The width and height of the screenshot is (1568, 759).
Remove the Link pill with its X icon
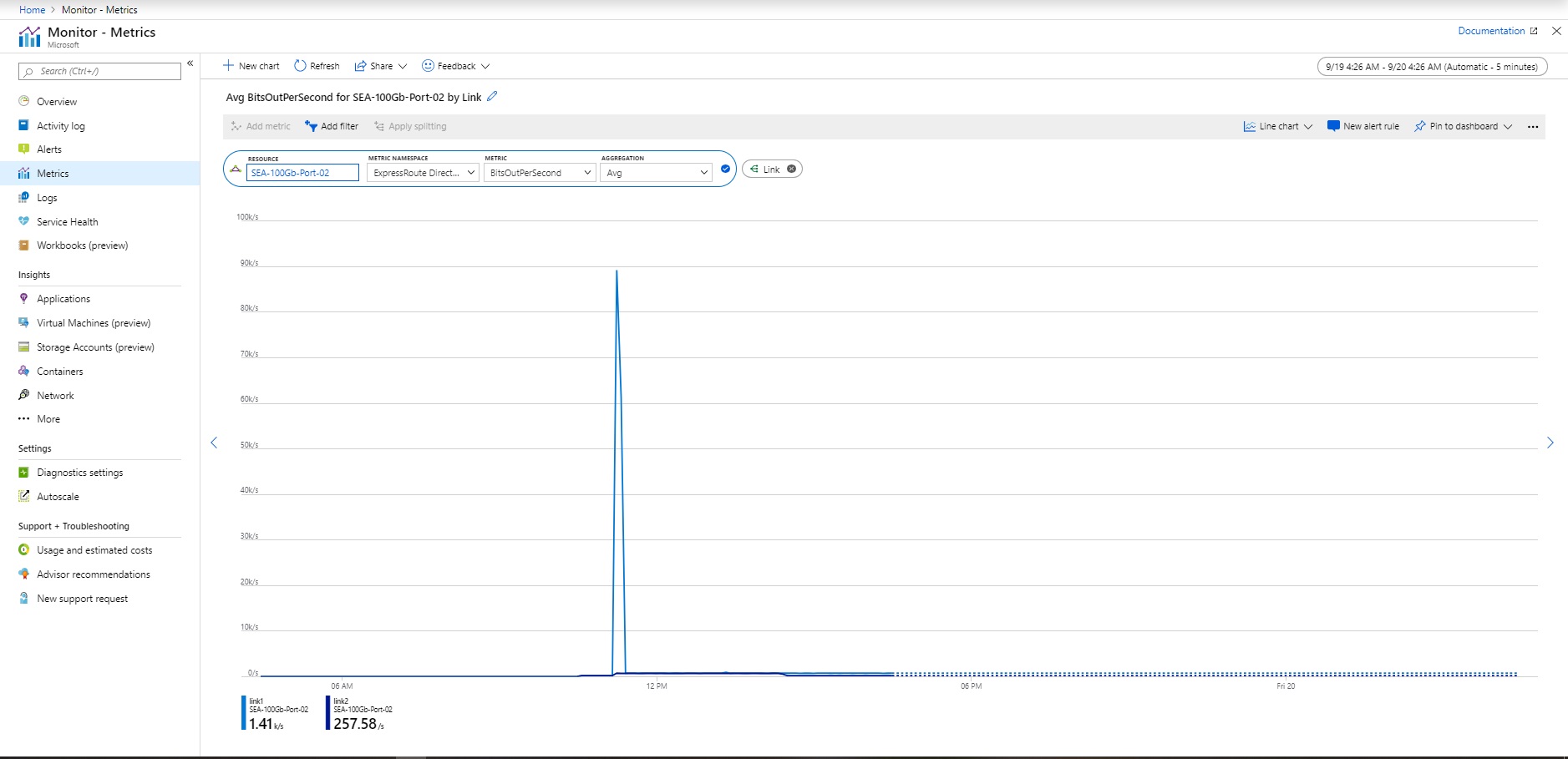(790, 168)
